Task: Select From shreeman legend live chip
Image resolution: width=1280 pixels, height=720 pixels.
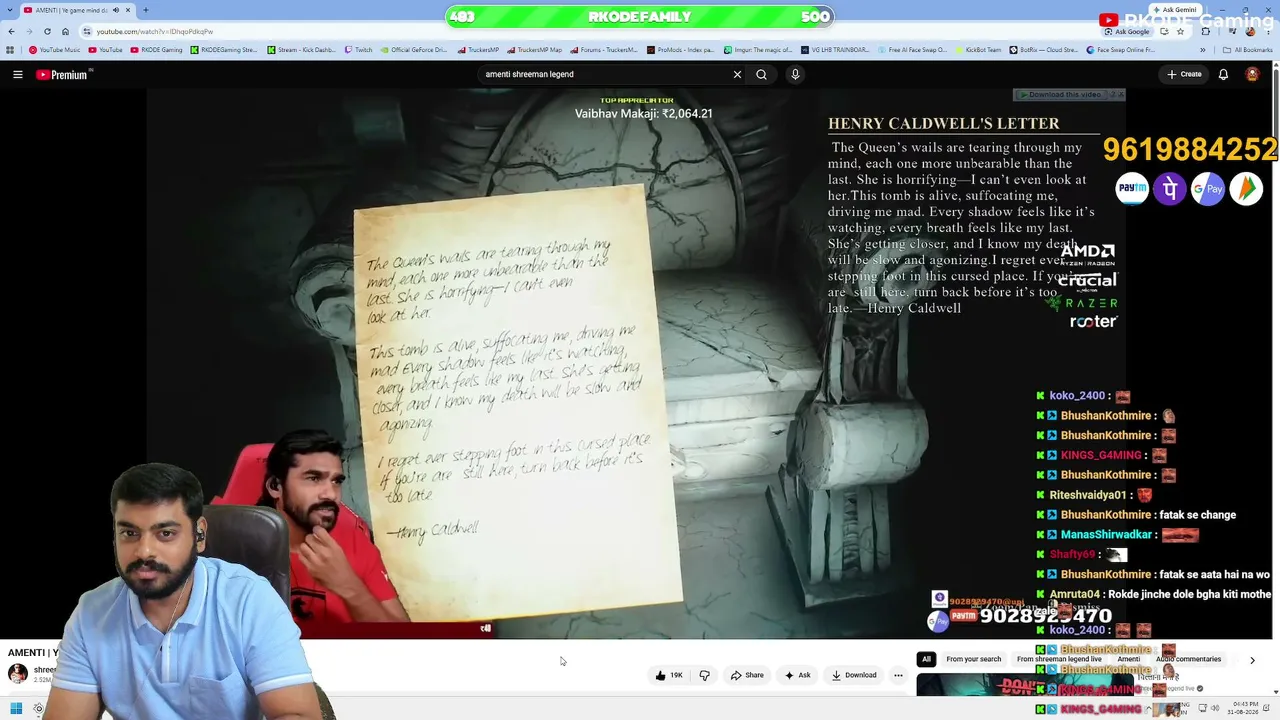Action: [1059, 659]
